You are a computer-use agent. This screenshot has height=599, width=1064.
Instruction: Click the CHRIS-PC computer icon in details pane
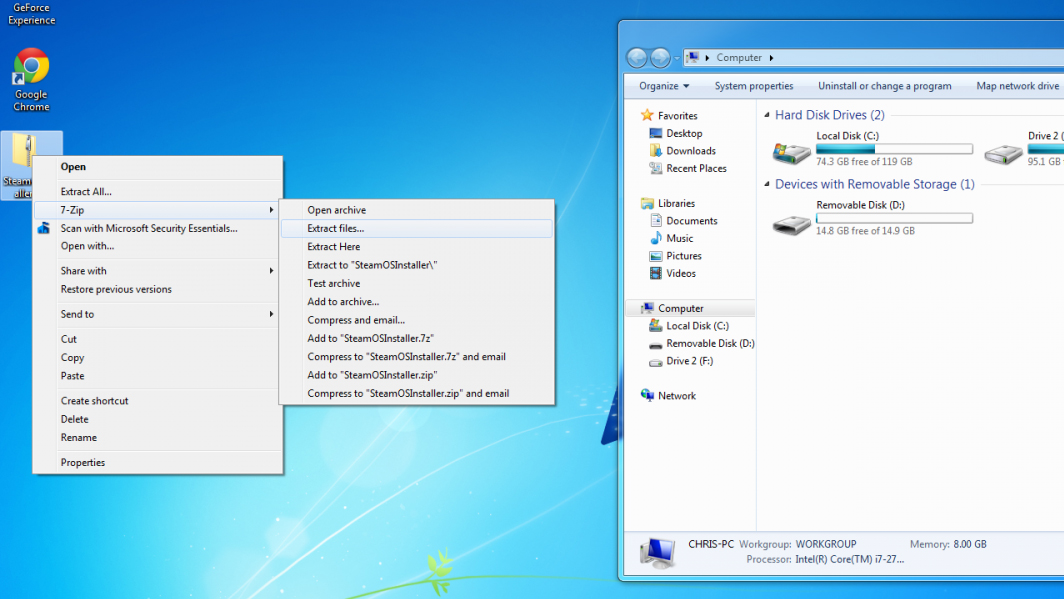pos(657,552)
